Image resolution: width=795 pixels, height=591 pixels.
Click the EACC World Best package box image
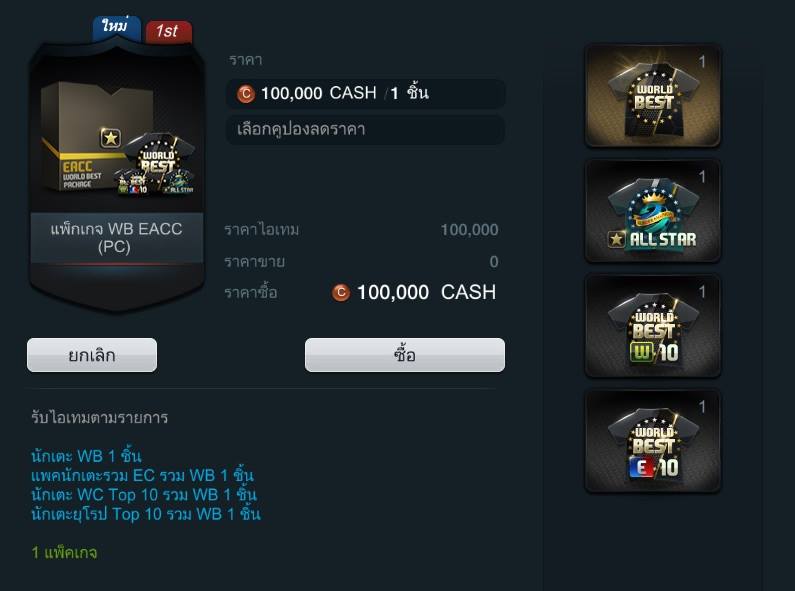[117, 139]
